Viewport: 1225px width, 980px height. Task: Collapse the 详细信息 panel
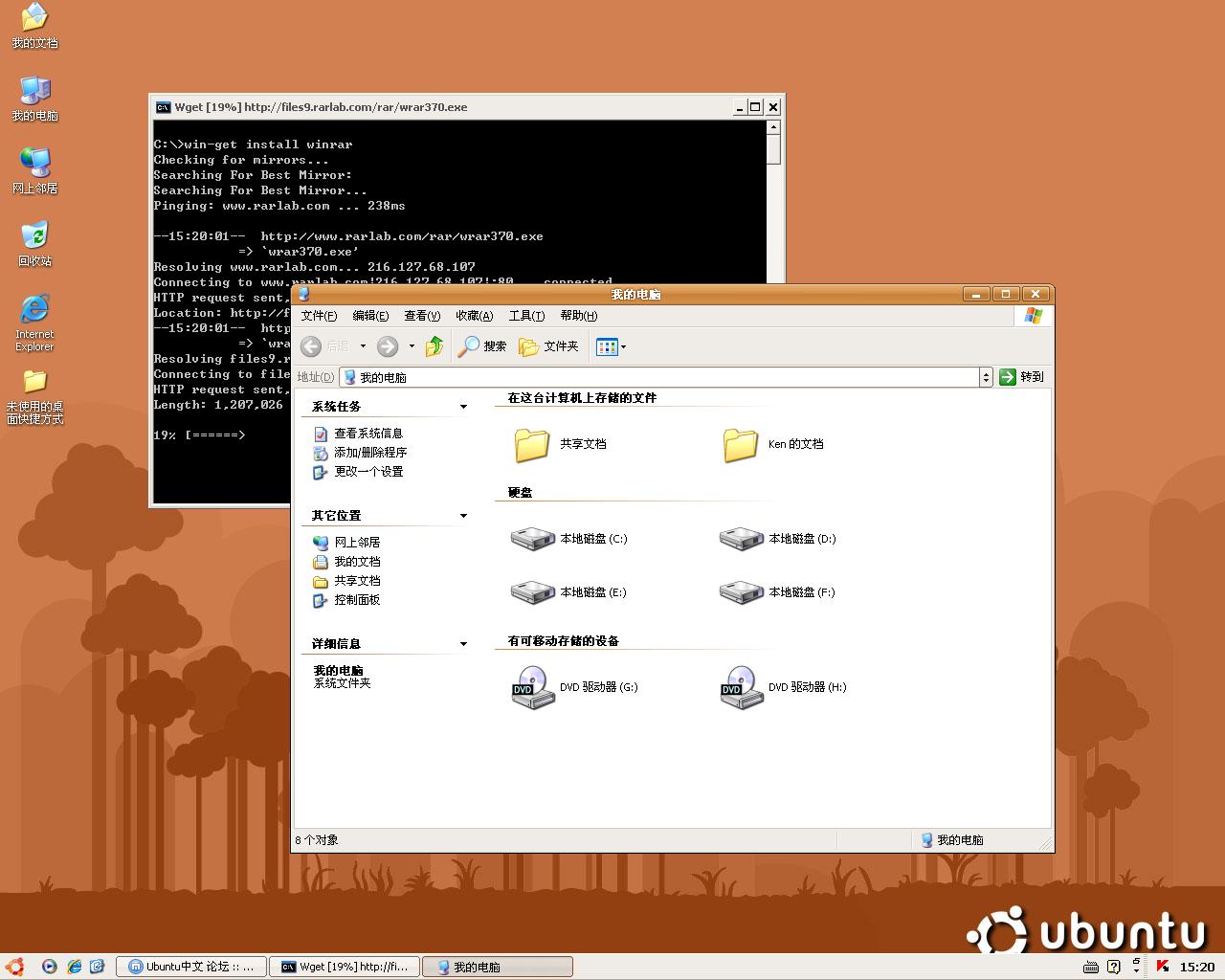[463, 644]
